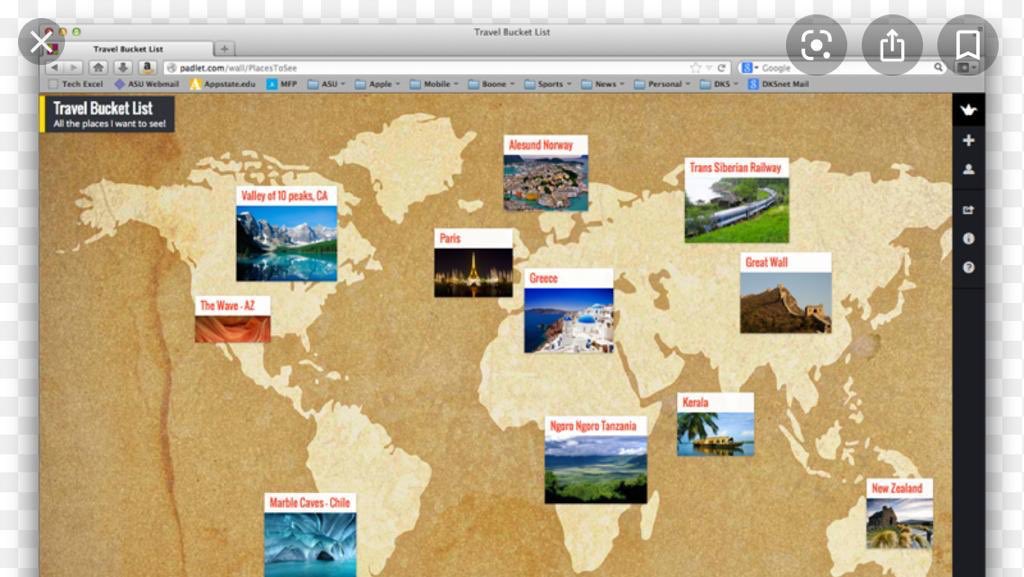Expand the Mobile bookmarks folder
Screen dimensions: 1024x577
click(x=434, y=84)
